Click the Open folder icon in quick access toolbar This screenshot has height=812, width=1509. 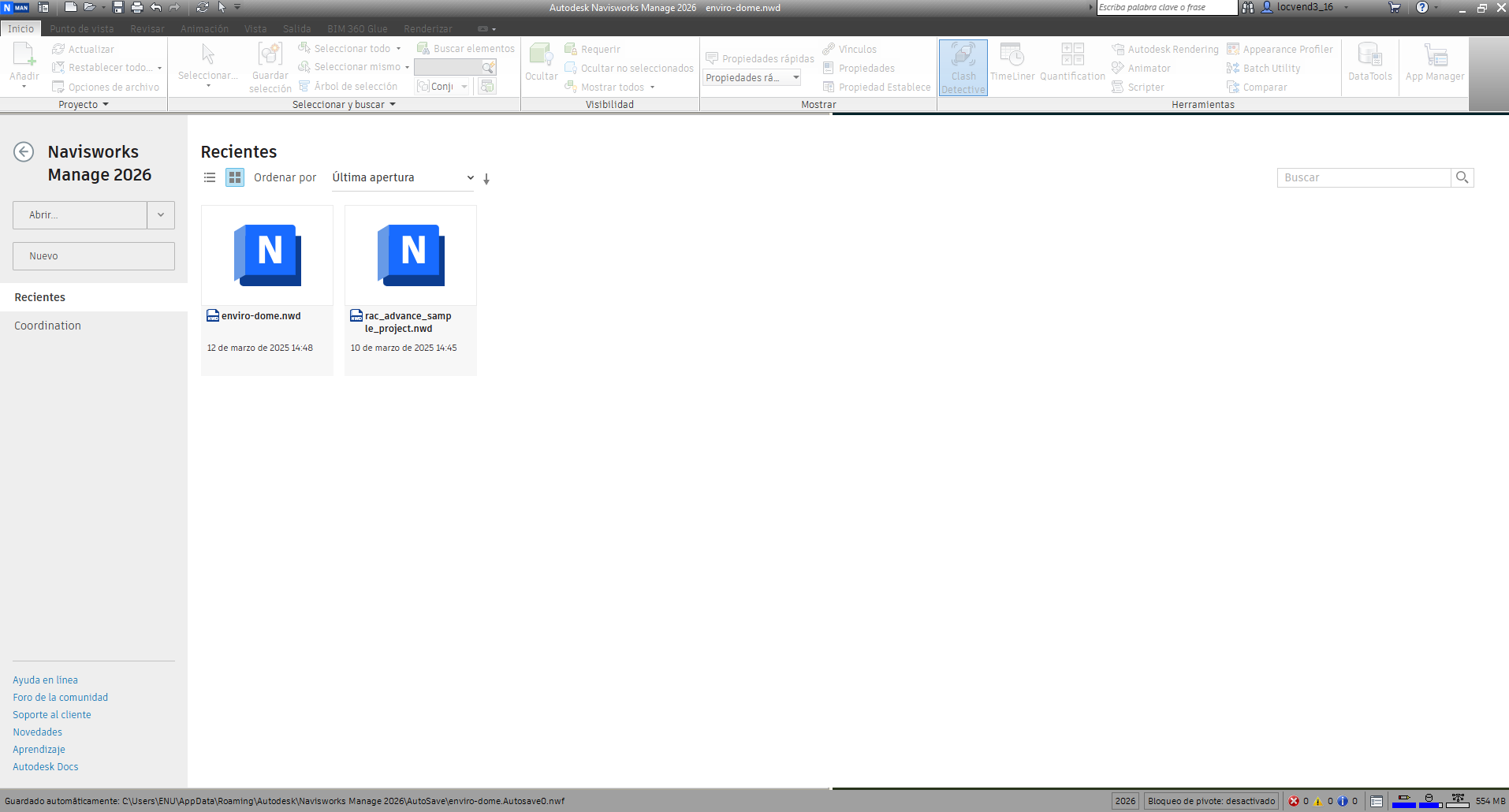point(90,7)
